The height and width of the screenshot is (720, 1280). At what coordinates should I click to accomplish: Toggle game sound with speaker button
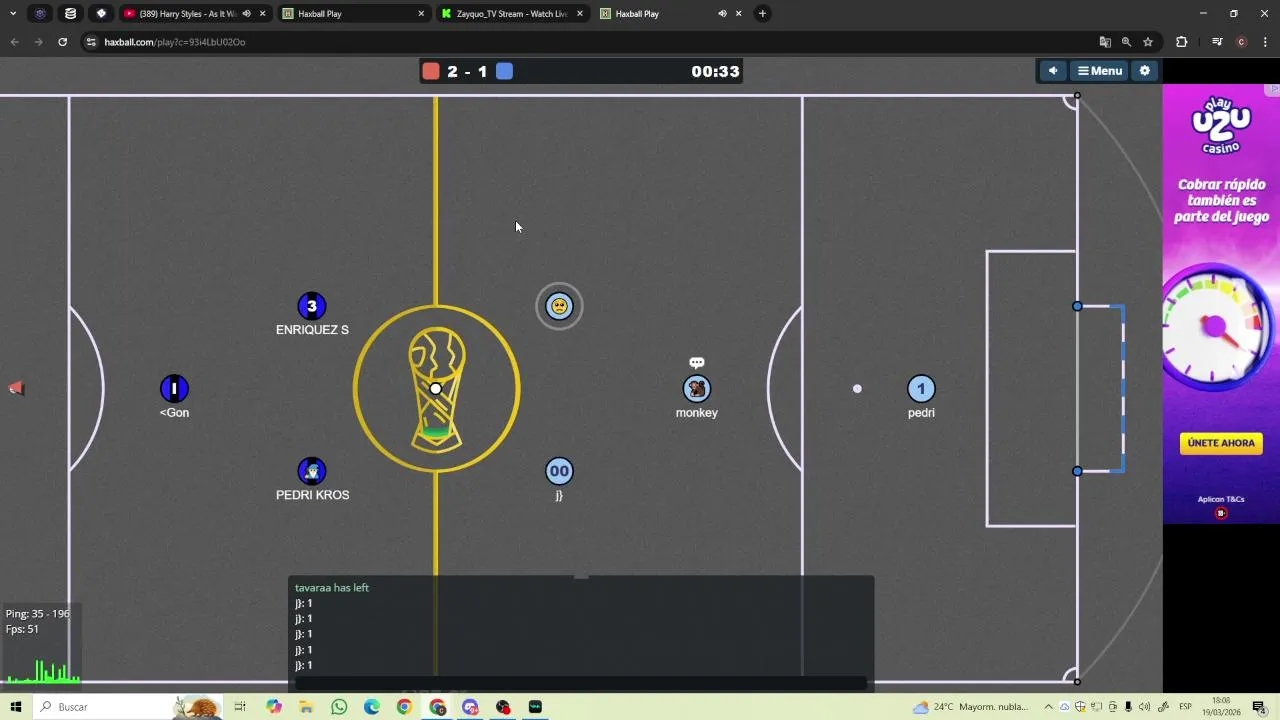coord(1053,71)
